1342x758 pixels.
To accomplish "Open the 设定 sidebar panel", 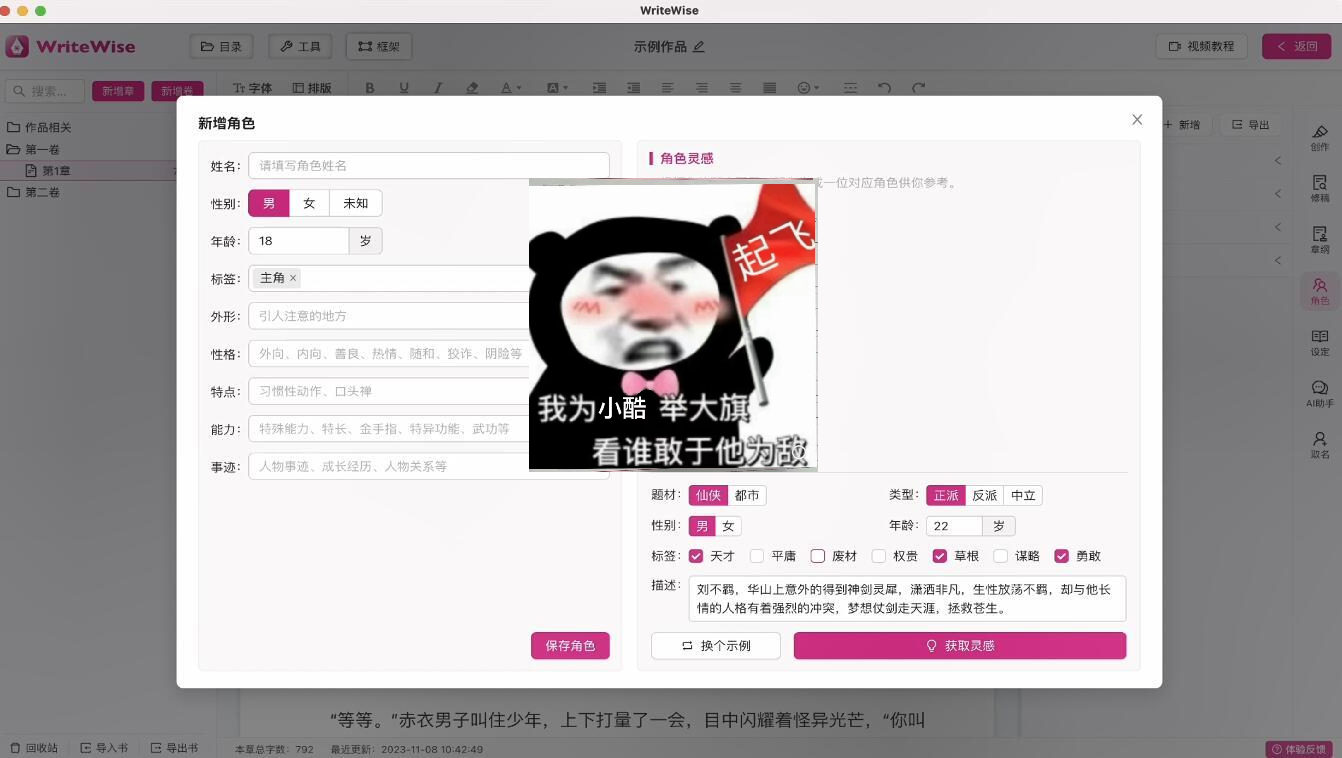I will [x=1320, y=342].
